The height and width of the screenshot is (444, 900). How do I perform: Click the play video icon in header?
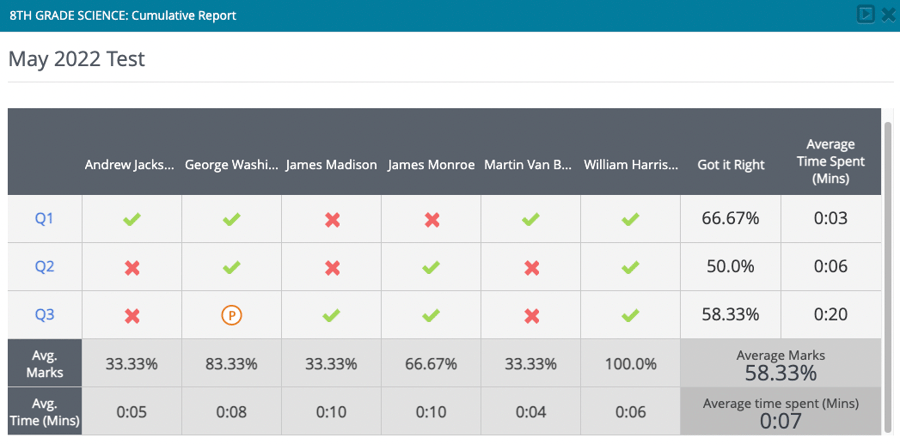pos(866,14)
